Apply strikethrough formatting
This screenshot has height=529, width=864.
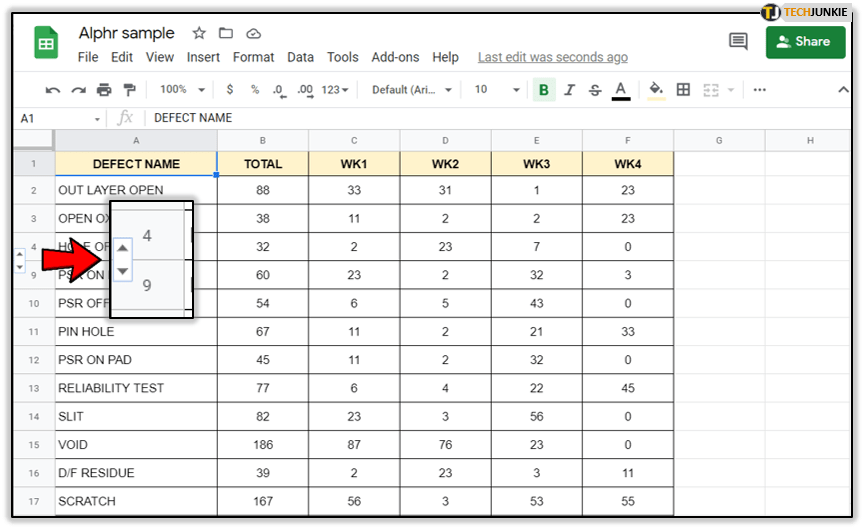[x=595, y=90]
